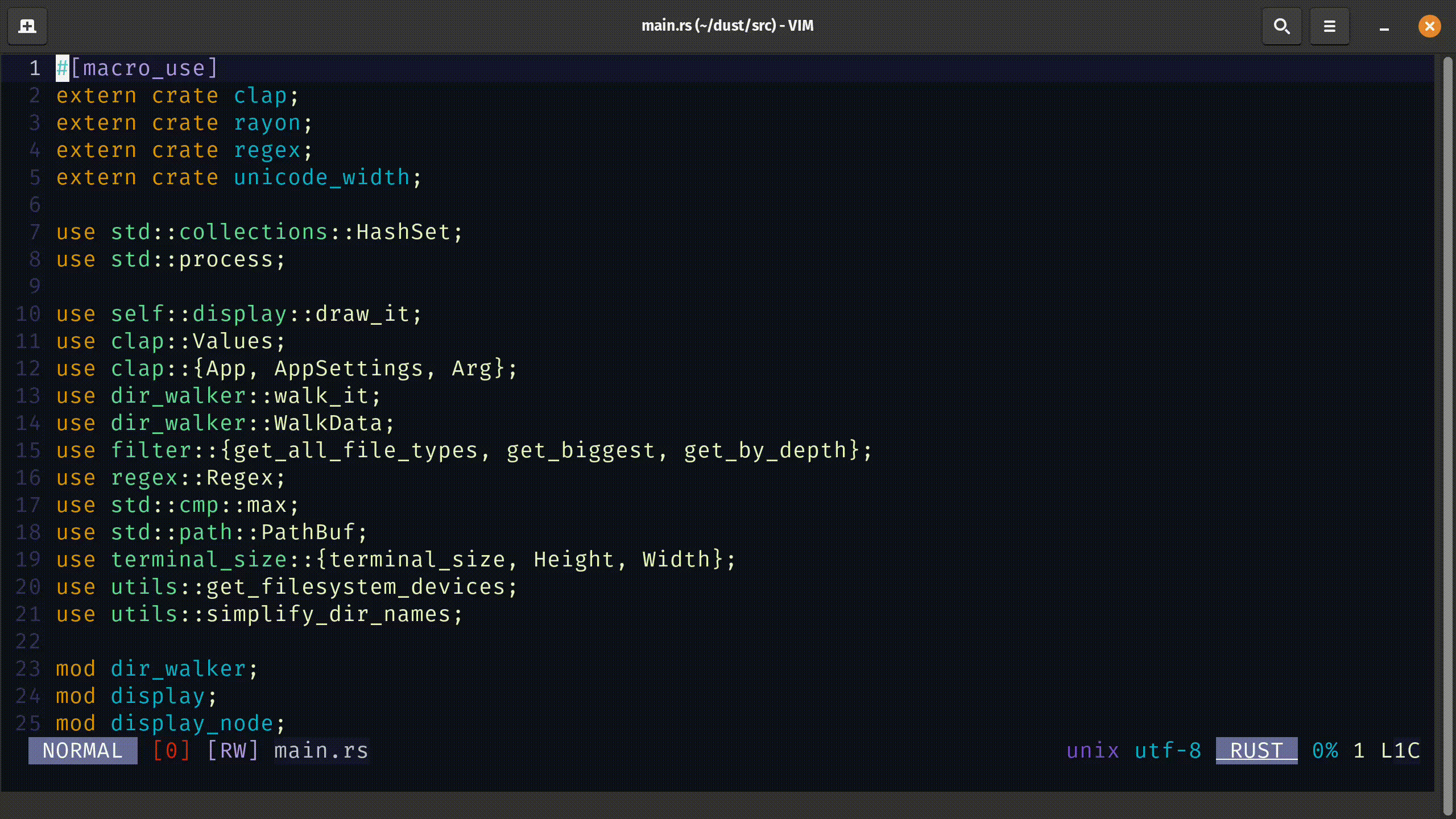1456x819 pixels.
Task: Click the minimize window icon
Action: [1384, 26]
